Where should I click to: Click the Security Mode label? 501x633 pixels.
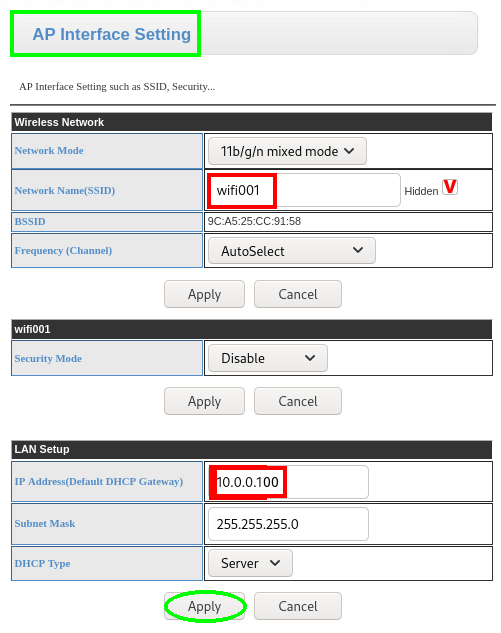(48, 358)
